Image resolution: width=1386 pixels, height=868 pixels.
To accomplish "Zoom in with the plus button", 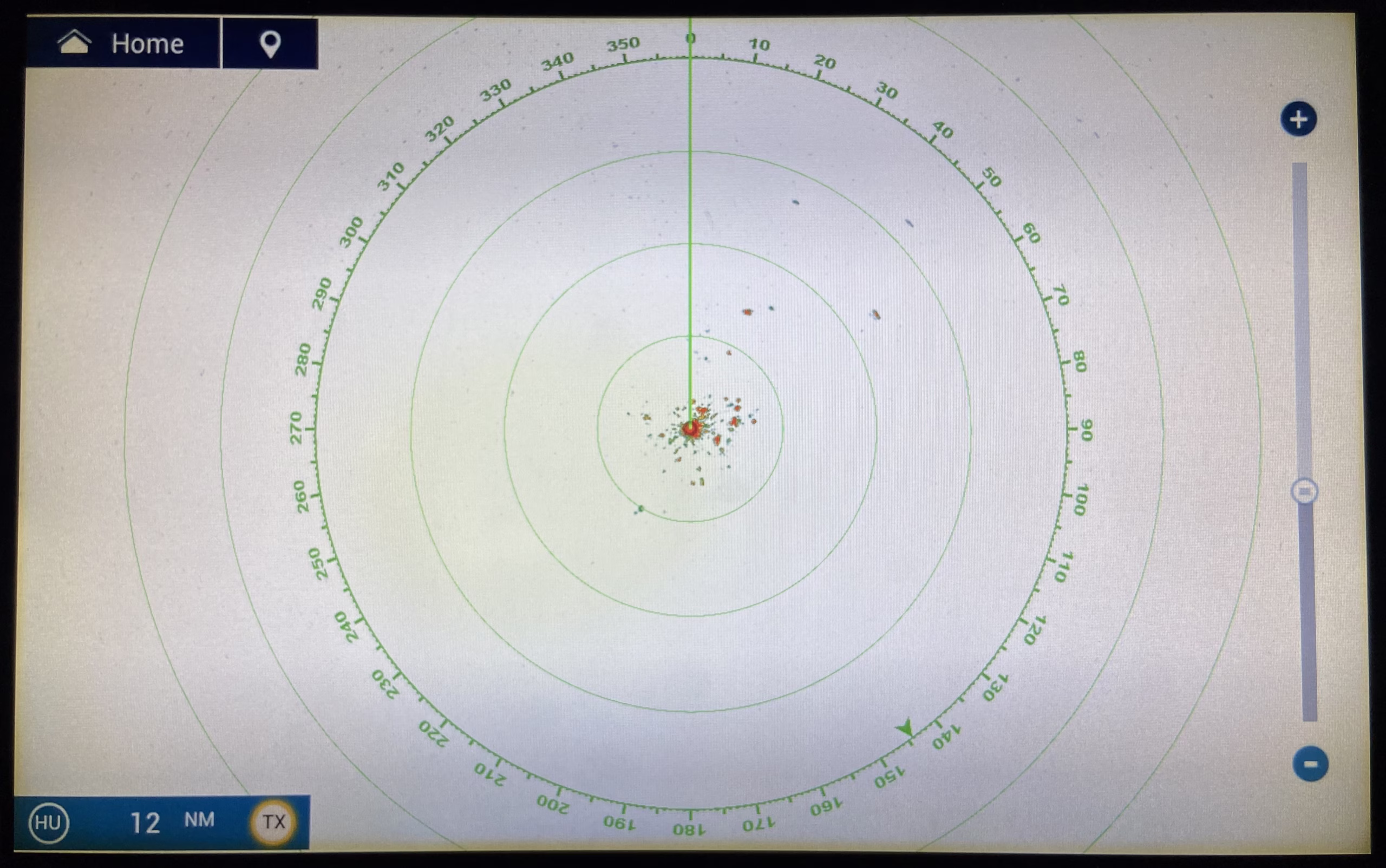I will coord(1298,120).
